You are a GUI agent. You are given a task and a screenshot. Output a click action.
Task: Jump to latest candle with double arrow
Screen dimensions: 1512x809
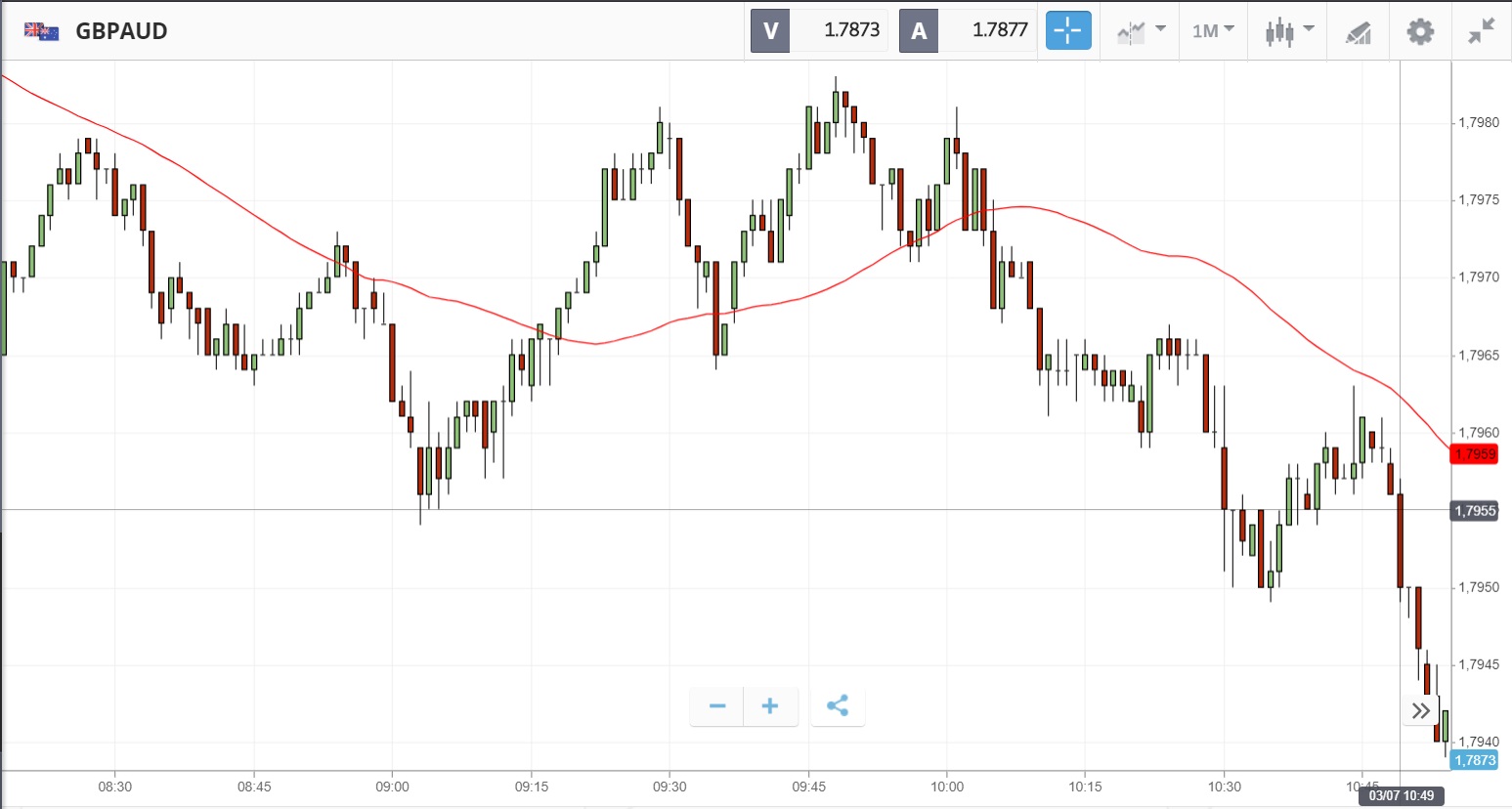click(x=1421, y=710)
